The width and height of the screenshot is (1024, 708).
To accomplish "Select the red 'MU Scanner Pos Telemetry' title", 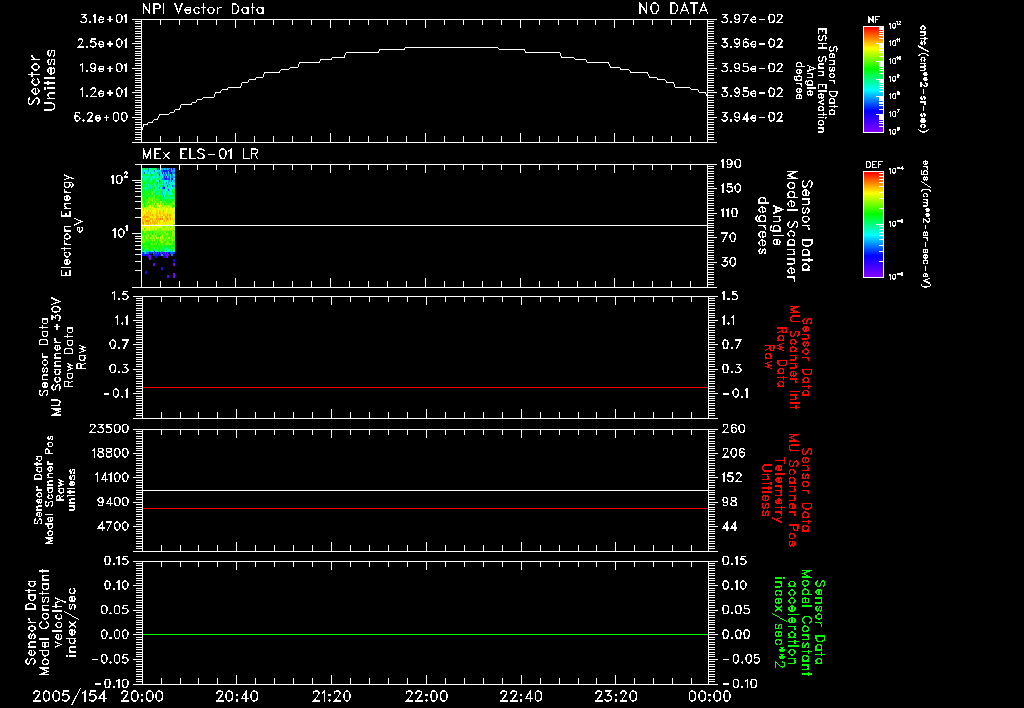I will 787,490.
